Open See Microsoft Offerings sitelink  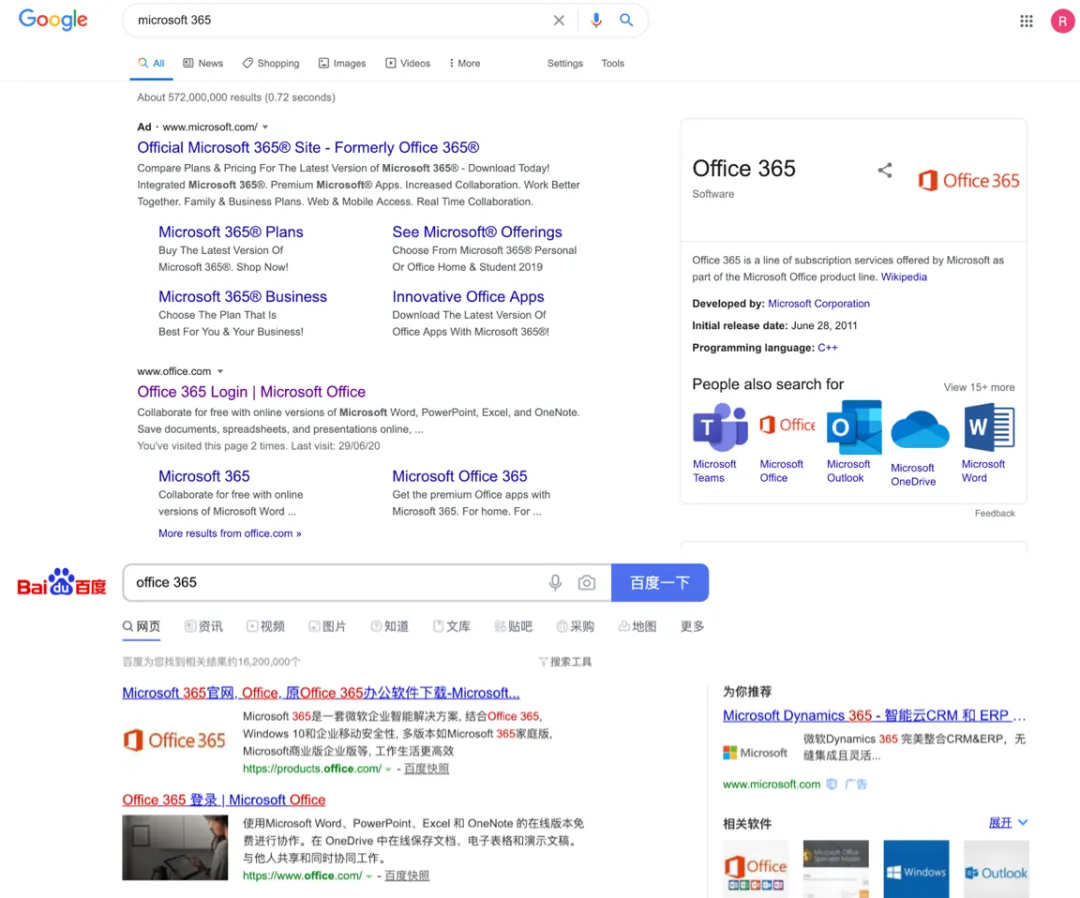click(x=477, y=232)
